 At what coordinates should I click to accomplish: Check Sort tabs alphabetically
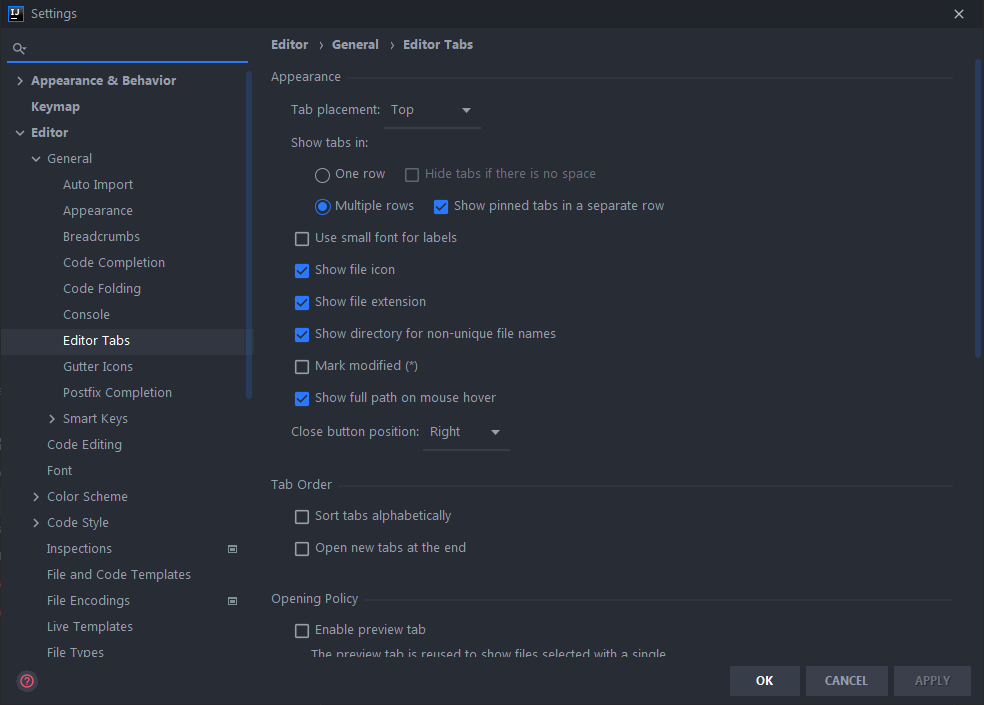tap(302, 517)
